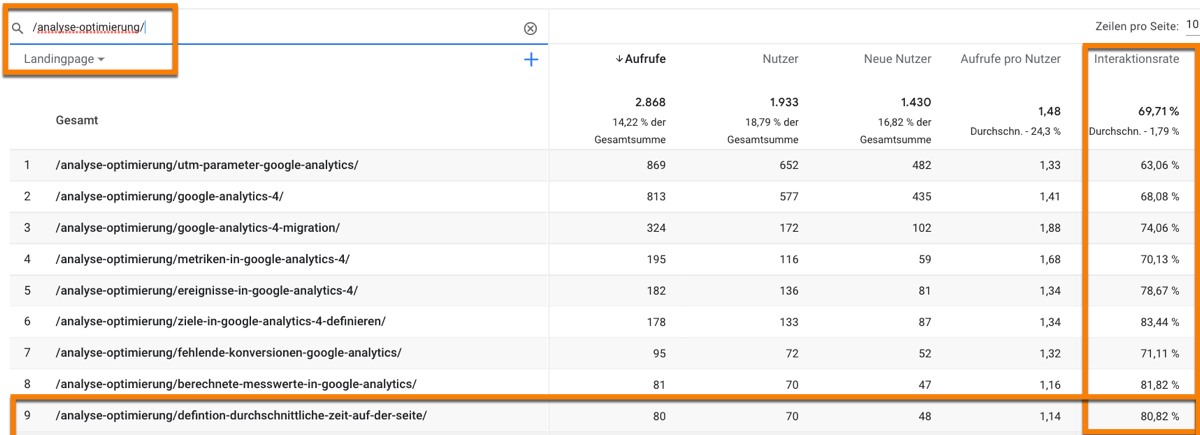1200x435 pixels.
Task: Click into the /analyse-optimierung/ search input
Action: (x=270, y=29)
